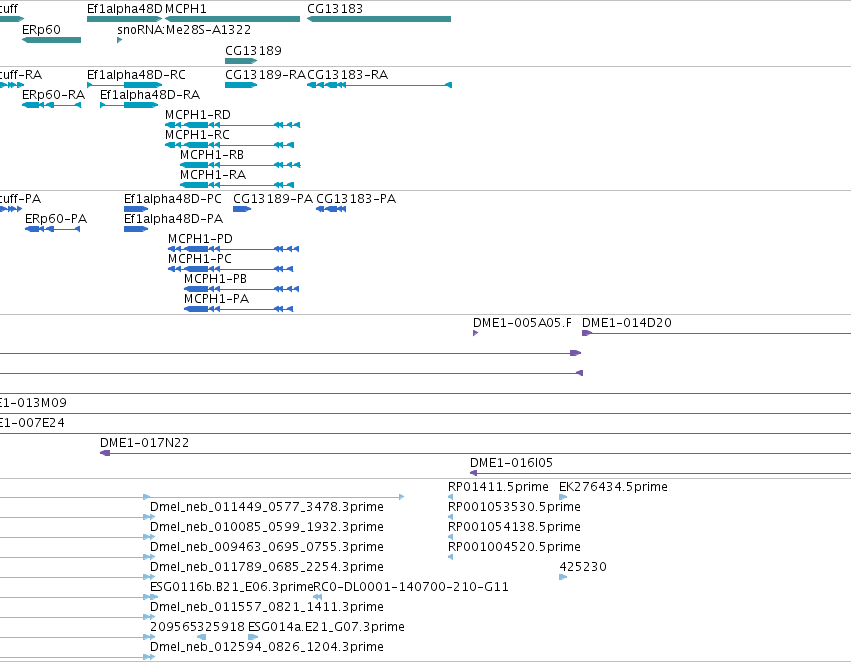Select Dmel_neb_009463_0695_0755.3prime label
Viewport: 851px width, 662px height.
tap(266, 547)
